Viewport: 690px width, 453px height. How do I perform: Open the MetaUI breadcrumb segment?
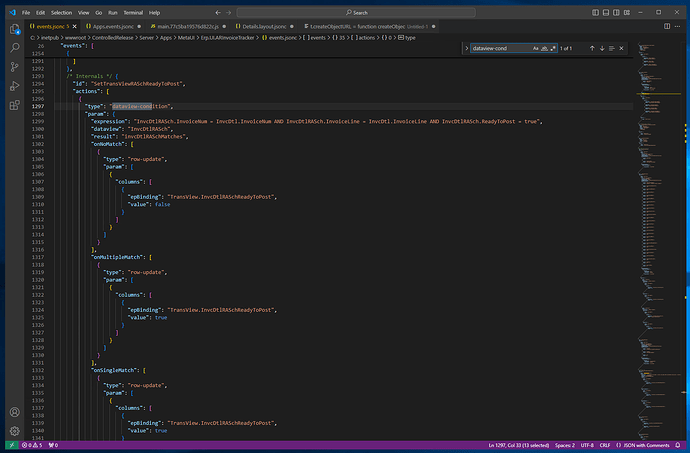coord(186,38)
